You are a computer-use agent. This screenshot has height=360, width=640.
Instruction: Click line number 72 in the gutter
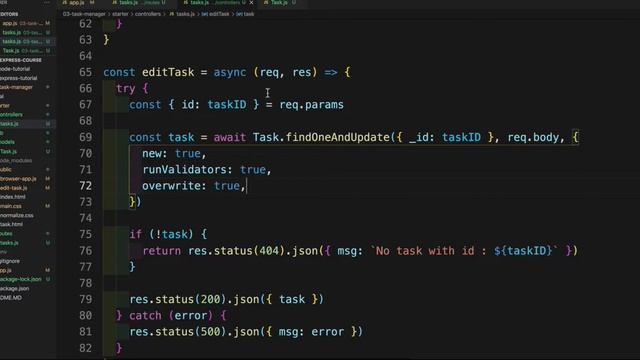(x=85, y=186)
